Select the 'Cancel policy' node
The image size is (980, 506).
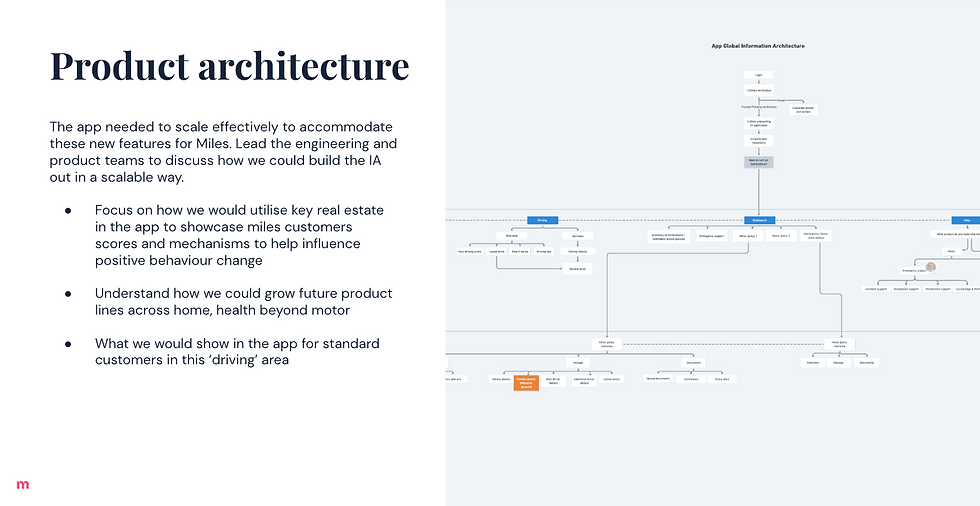611,379
